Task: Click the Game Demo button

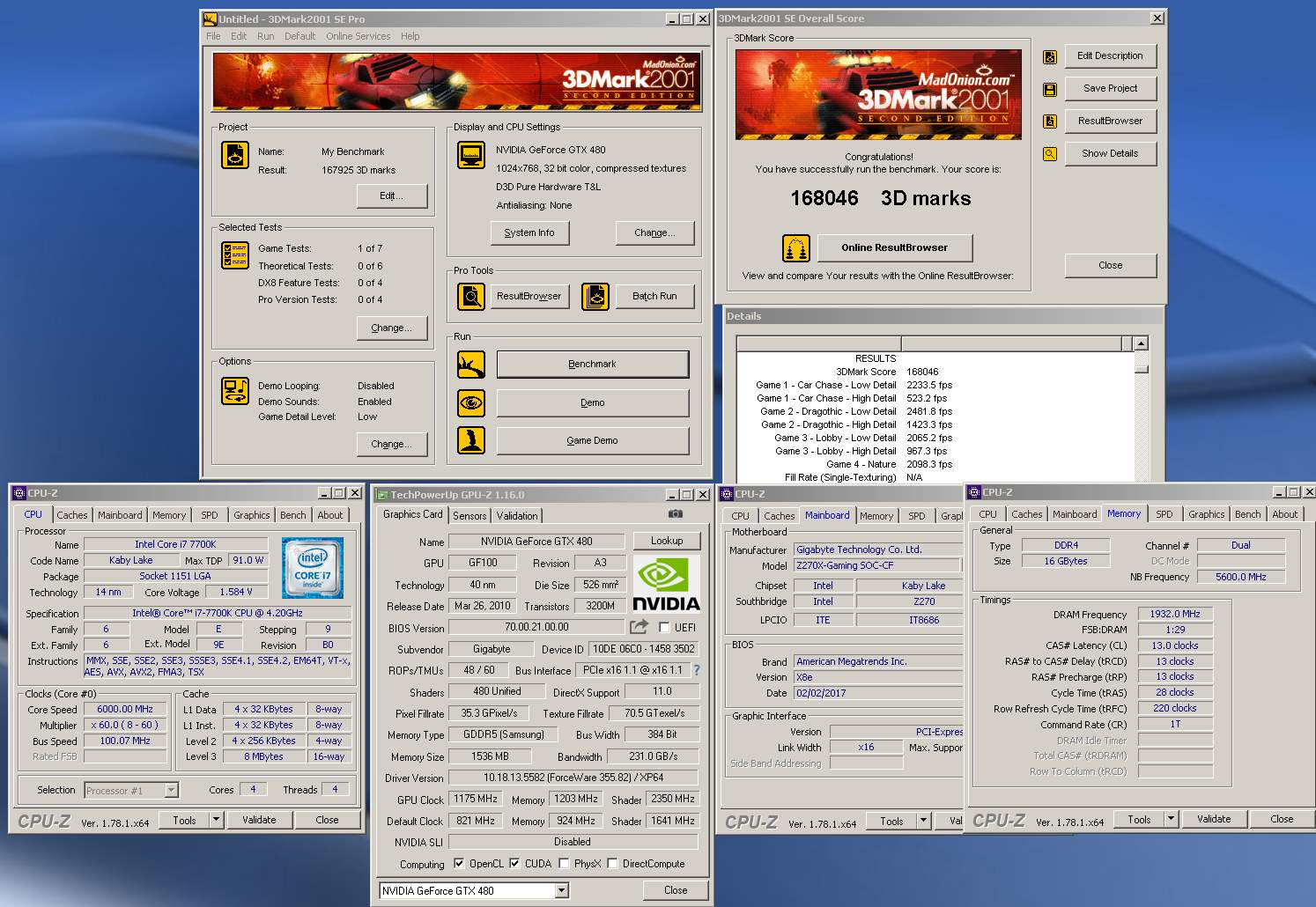Action: [593, 440]
